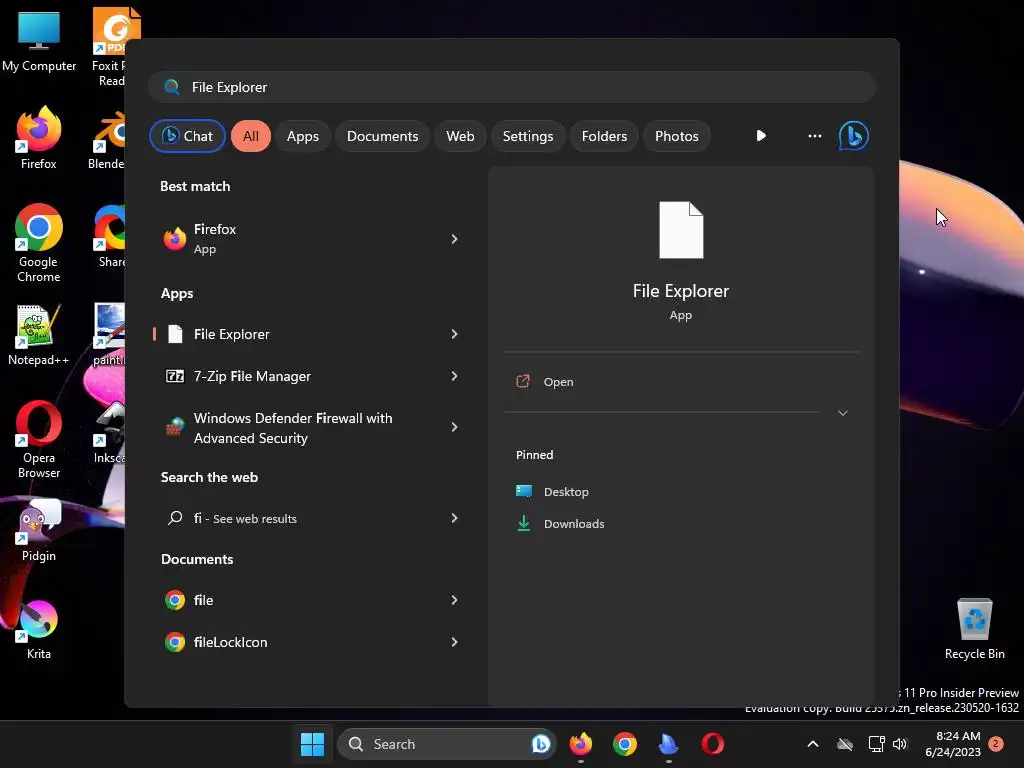This screenshot has width=1024, height=768.
Task: Click the three-dots more options button
Action: tap(814, 136)
